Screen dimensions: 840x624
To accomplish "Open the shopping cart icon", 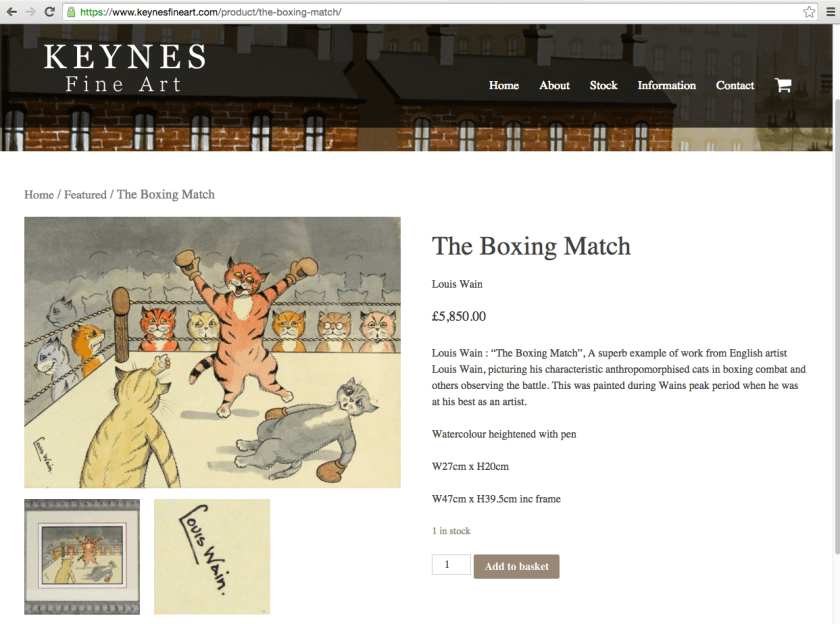I will (783, 85).
